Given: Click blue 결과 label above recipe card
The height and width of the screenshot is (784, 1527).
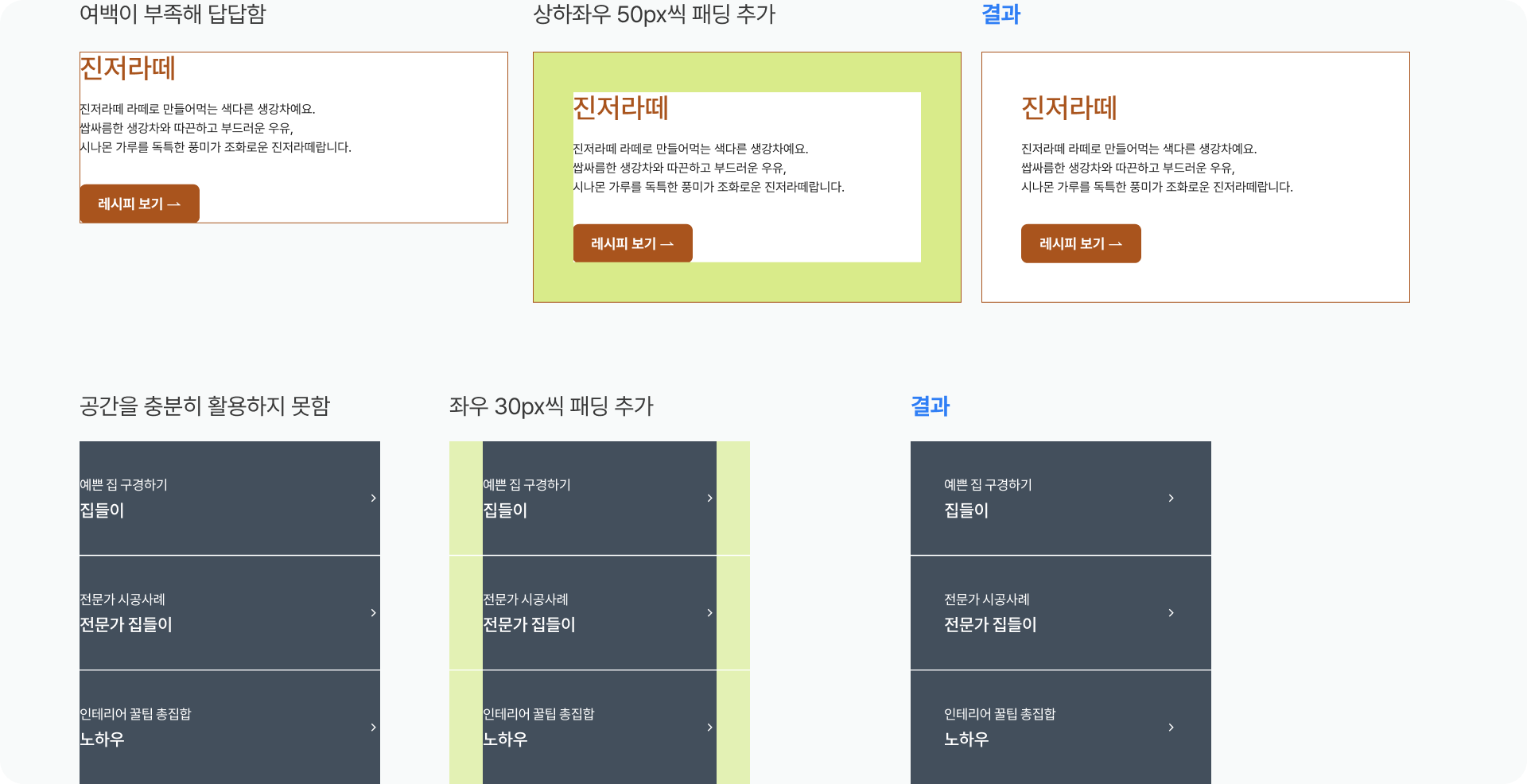Looking at the screenshot, I should [1001, 14].
